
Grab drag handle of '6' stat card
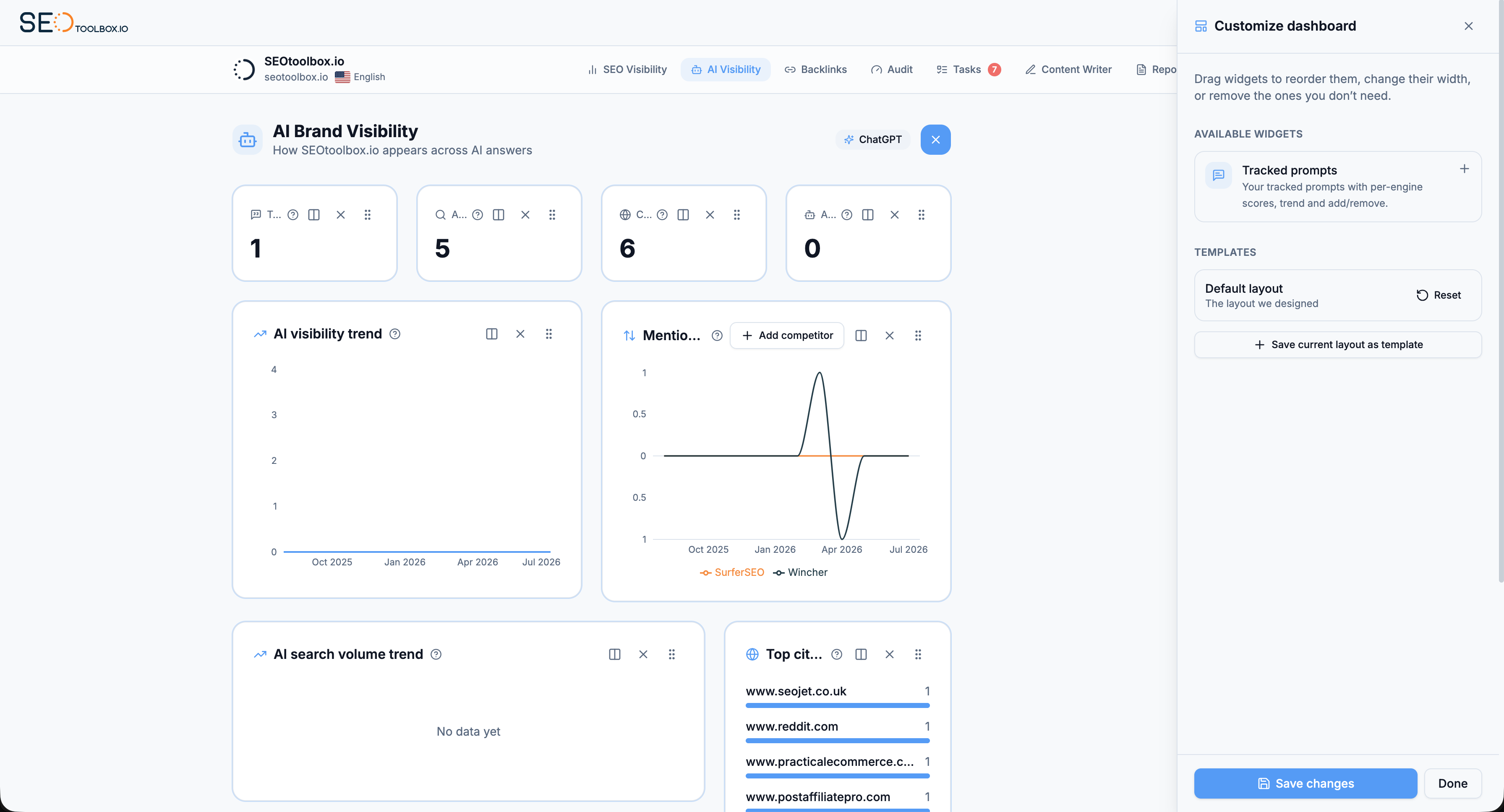coord(737,215)
